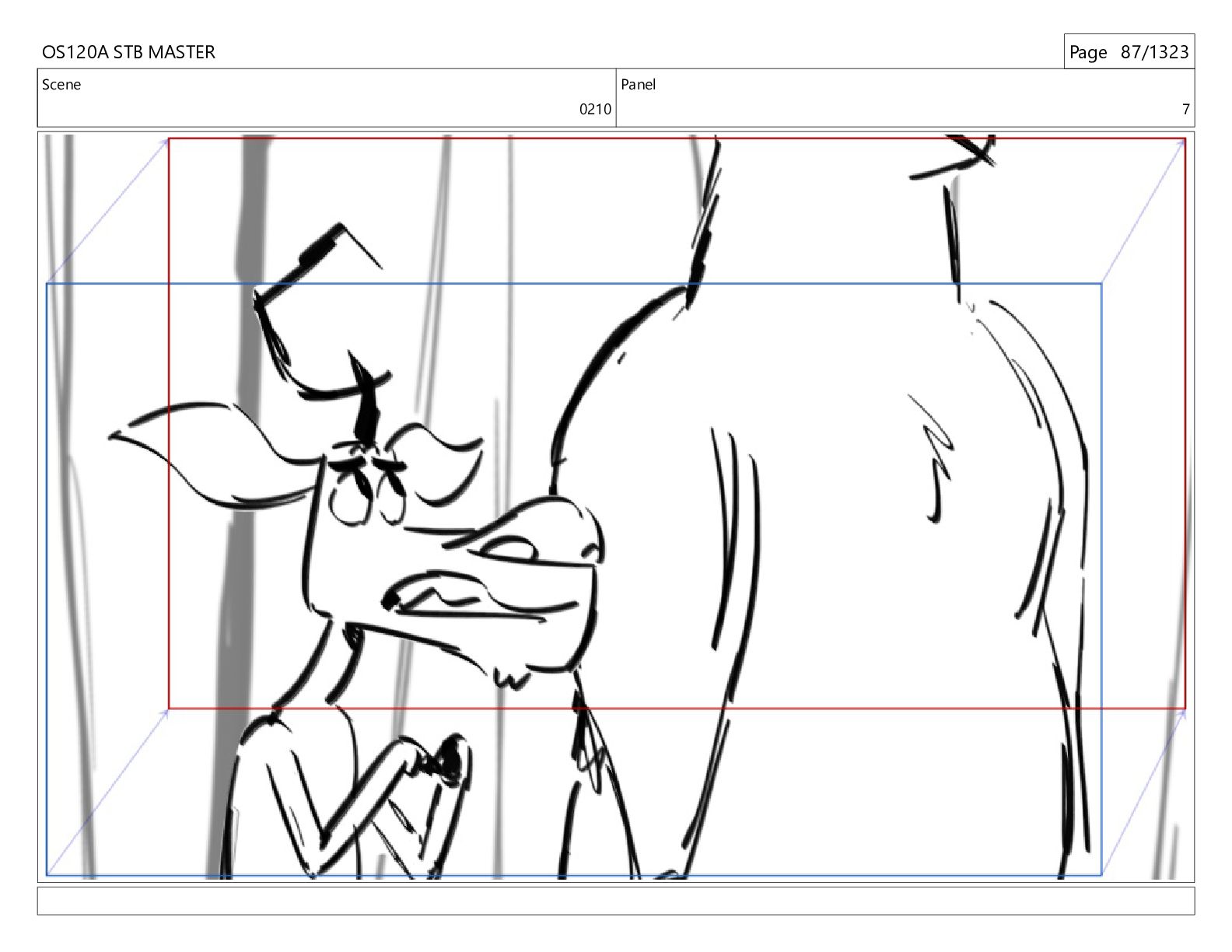The image size is (1232, 952).
Task: Click the 'Page 87/1323' page indicator
Action: 1129,52
